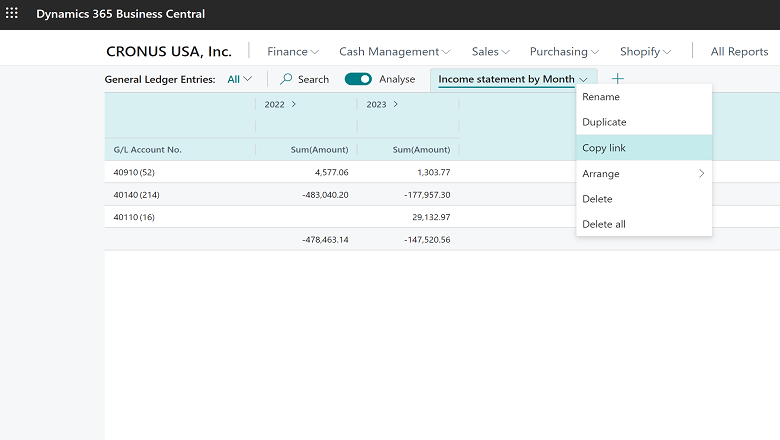Open Income statement by Month tab chevron
Screen dimensions: 780x440
point(584,80)
